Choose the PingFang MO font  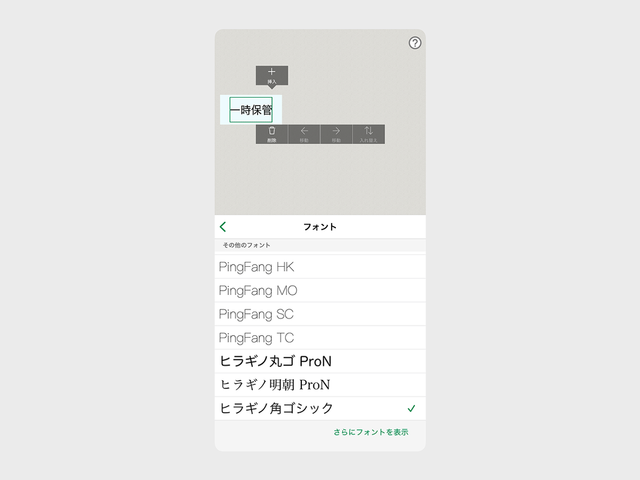tap(320, 291)
